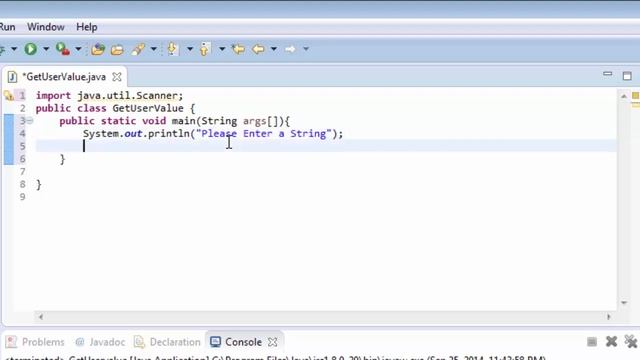Click the Open Type folder icon
The width and height of the screenshot is (640, 360).
(117, 49)
